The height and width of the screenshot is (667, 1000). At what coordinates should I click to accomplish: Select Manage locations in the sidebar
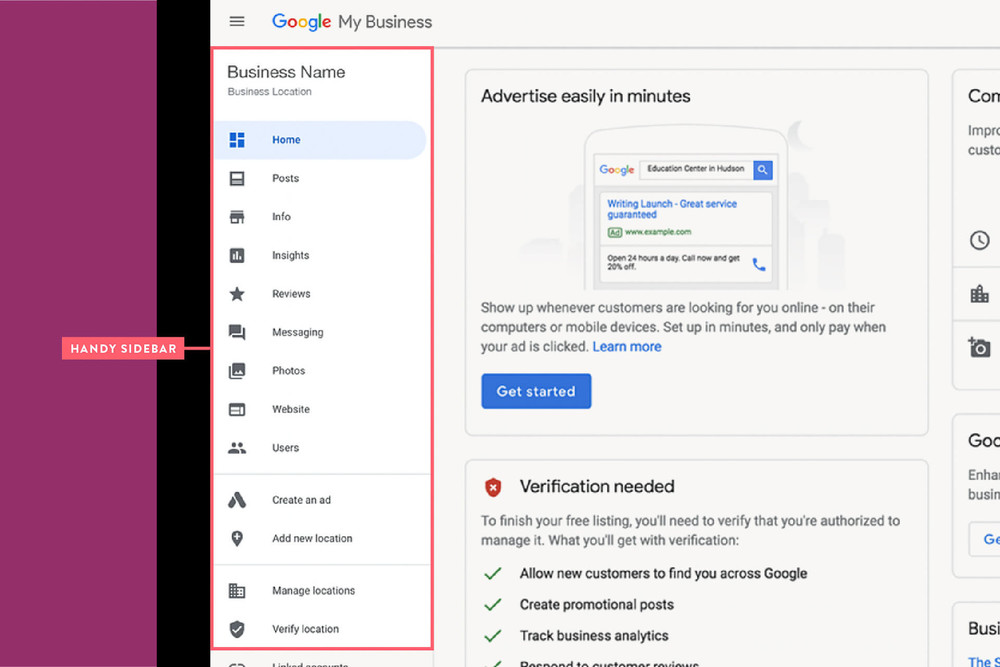point(320,590)
